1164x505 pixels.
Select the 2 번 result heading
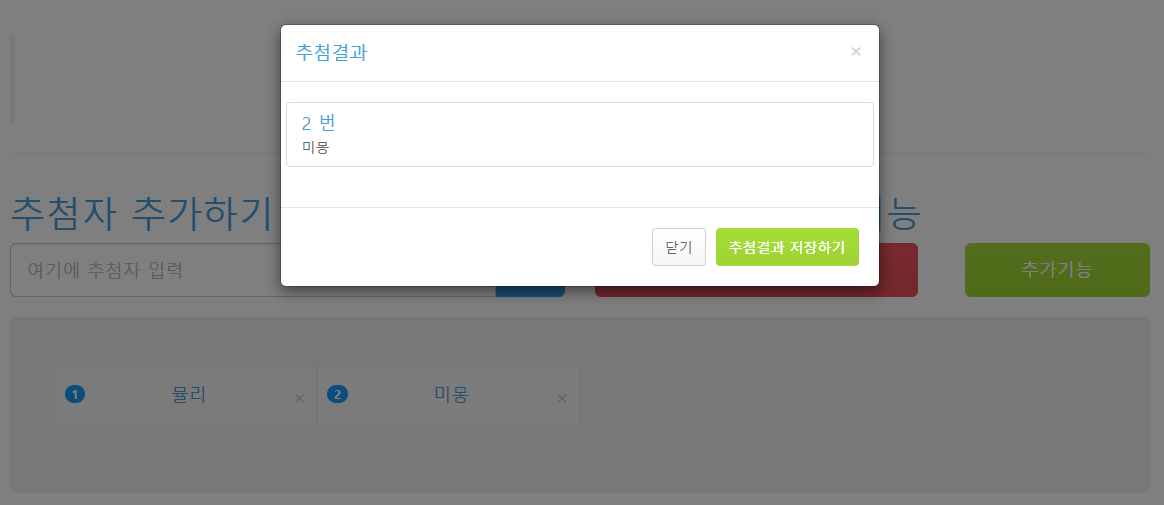(x=319, y=123)
